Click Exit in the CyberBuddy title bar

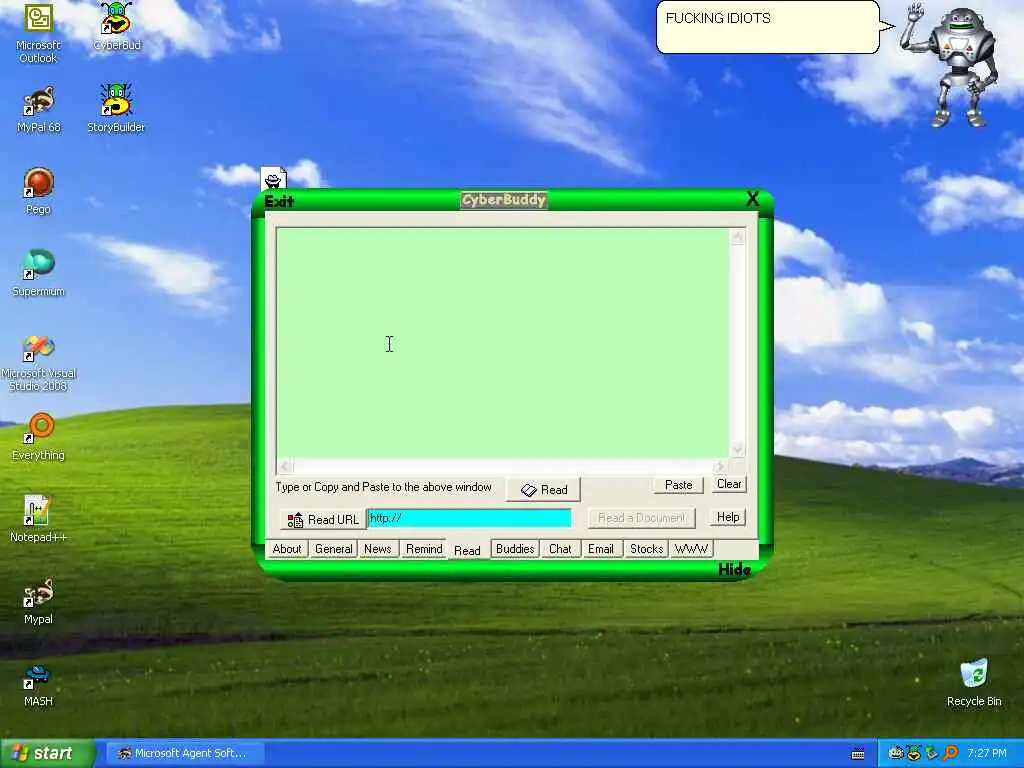279,201
